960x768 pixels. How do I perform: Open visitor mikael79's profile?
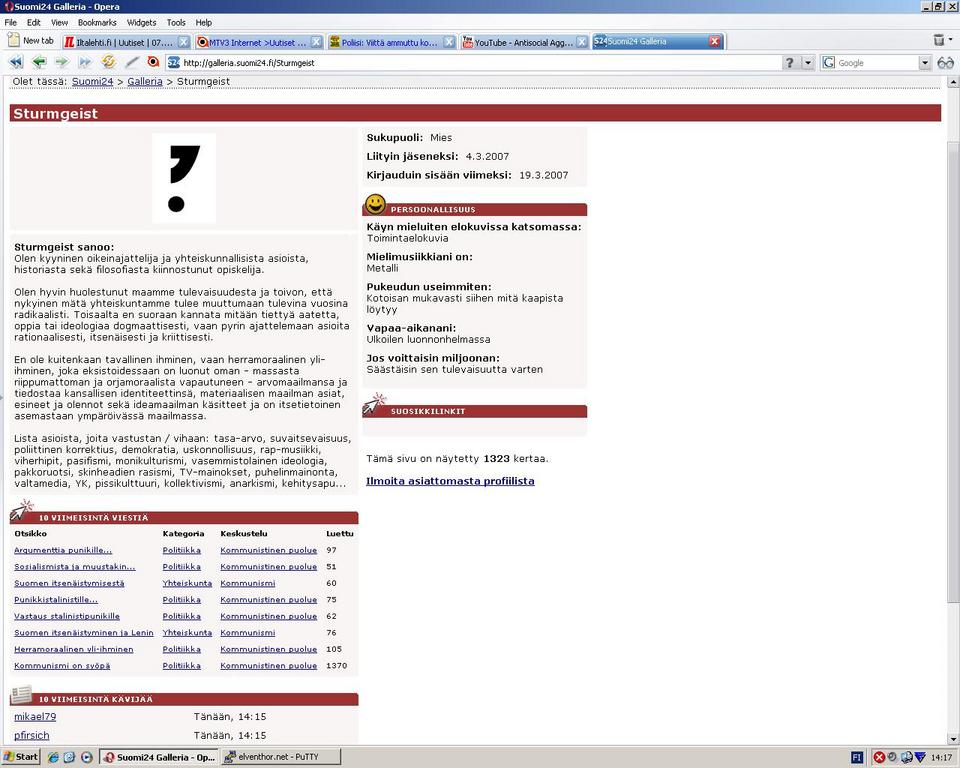(x=35, y=717)
